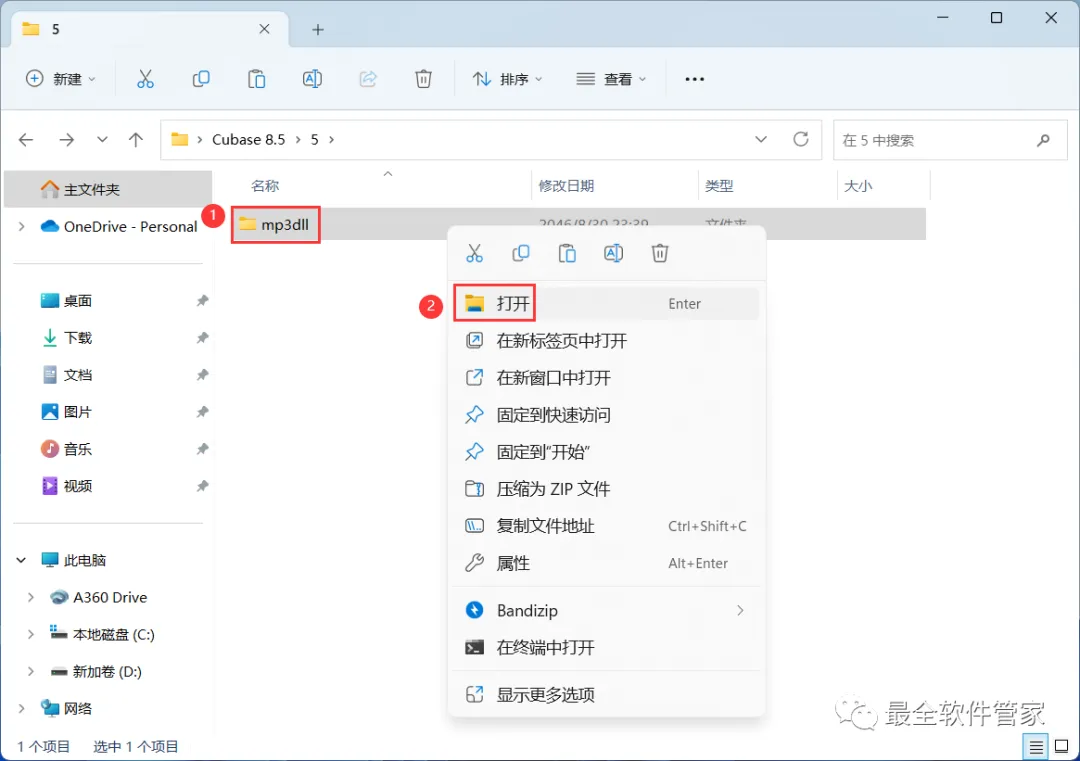Screen dimensions: 1080x761
Task: Click the Rename icon in the toolbar
Action: tap(312, 79)
